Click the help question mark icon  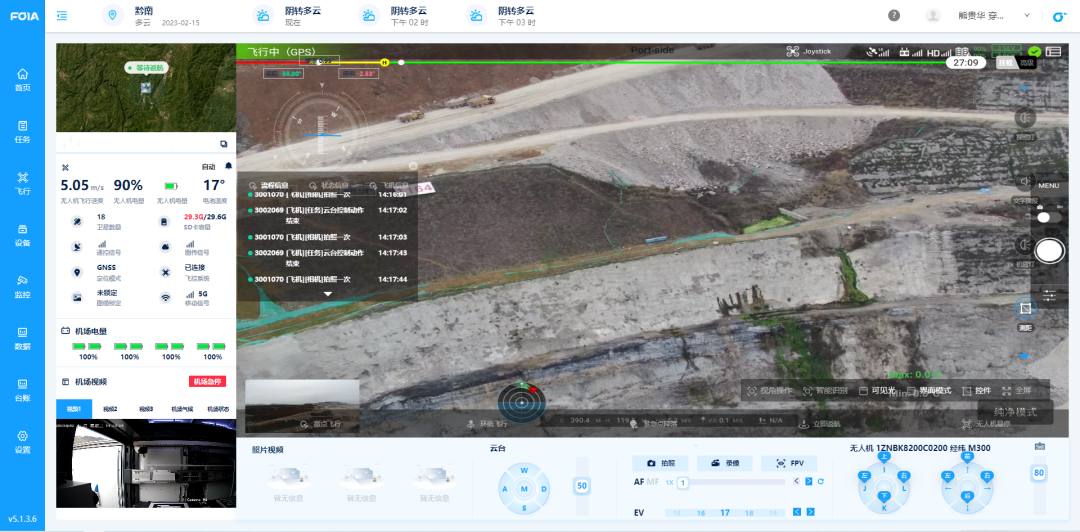[x=894, y=16]
